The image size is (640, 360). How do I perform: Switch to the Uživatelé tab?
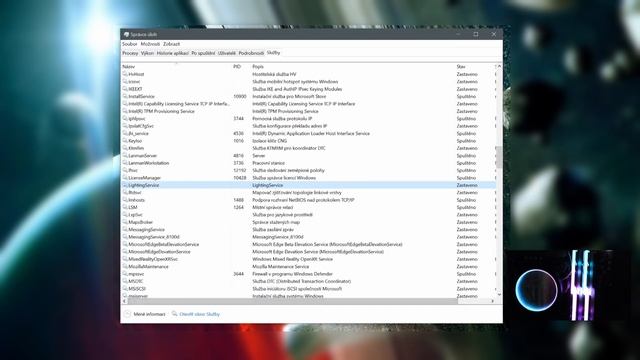pyautogui.click(x=227, y=53)
